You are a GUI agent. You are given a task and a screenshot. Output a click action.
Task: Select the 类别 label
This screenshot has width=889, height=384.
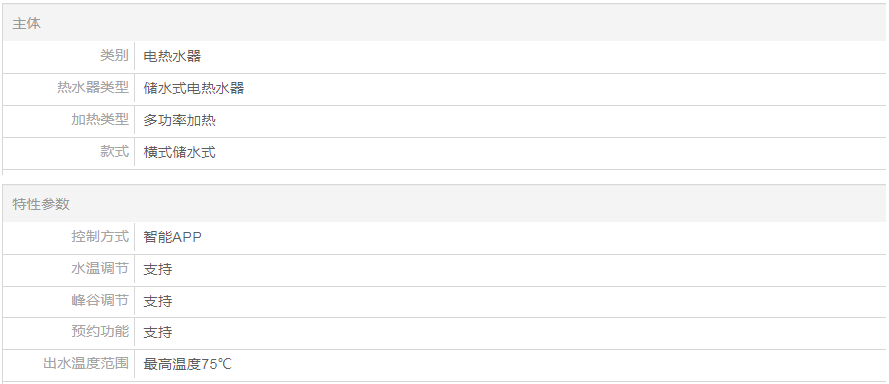pyautogui.click(x=115, y=56)
